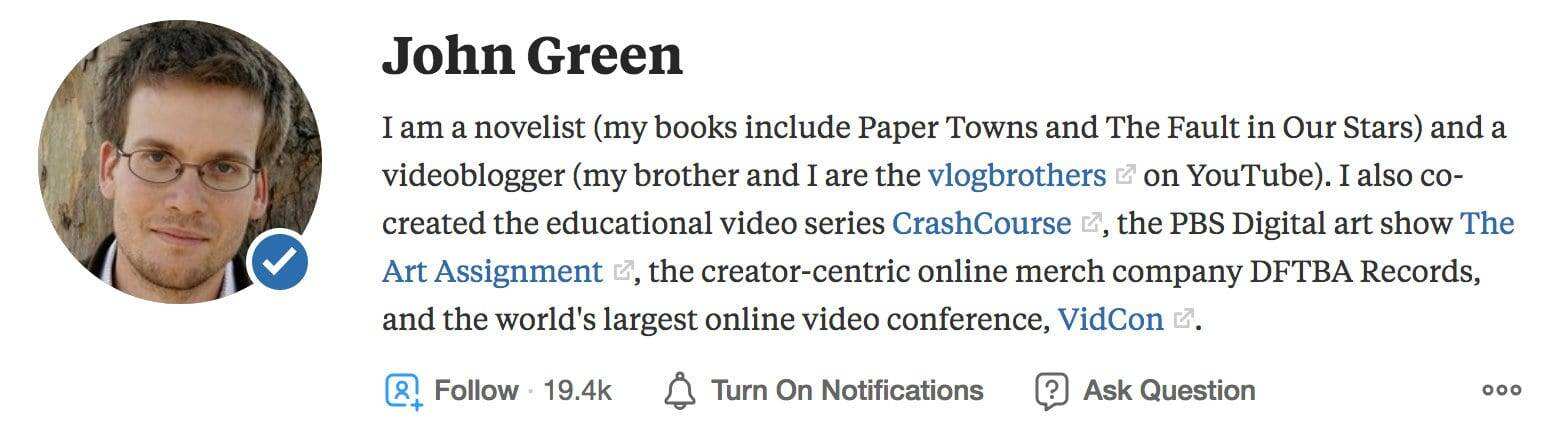Click the notifications bell icon
The height and width of the screenshot is (424, 1556).
click(680, 390)
